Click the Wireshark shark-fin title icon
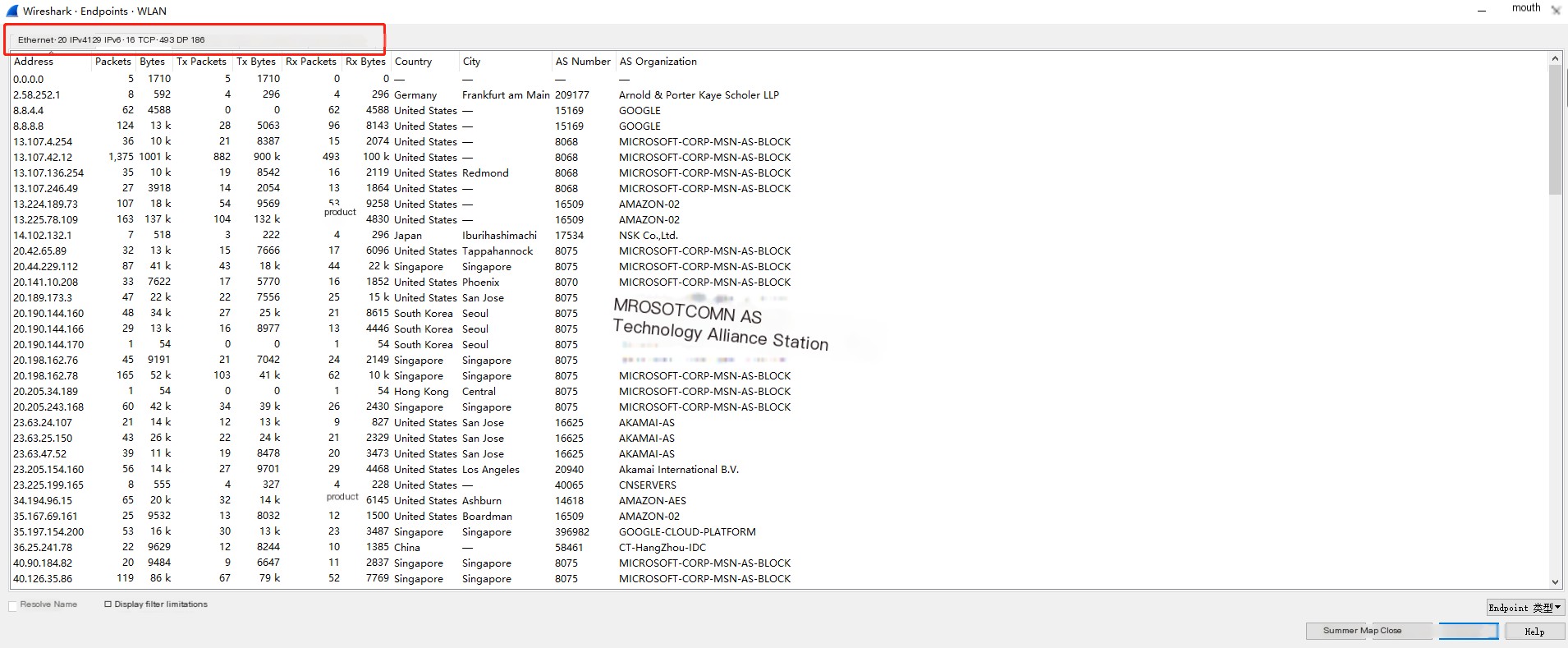 [11, 11]
